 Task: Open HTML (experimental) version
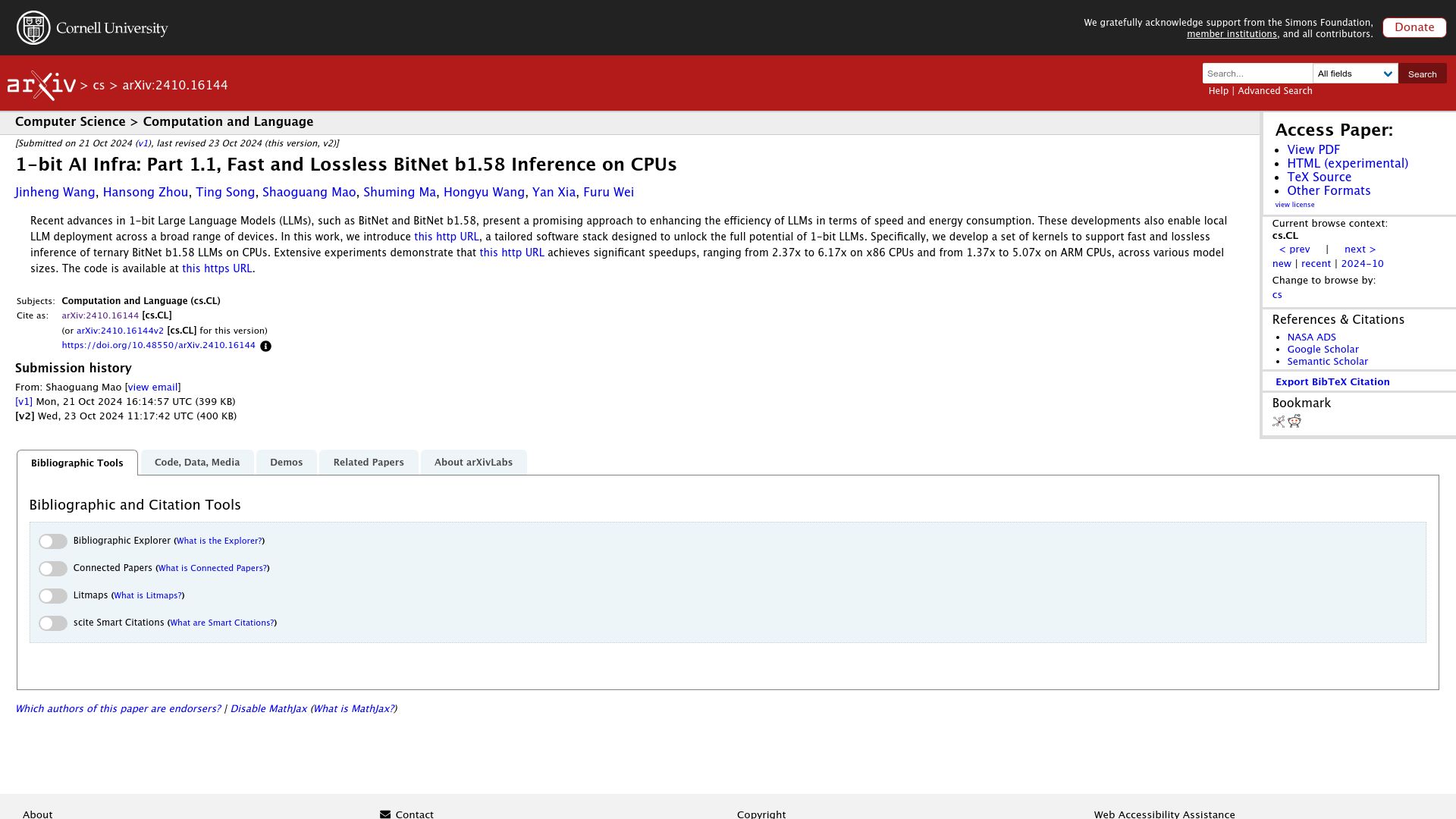(1348, 164)
